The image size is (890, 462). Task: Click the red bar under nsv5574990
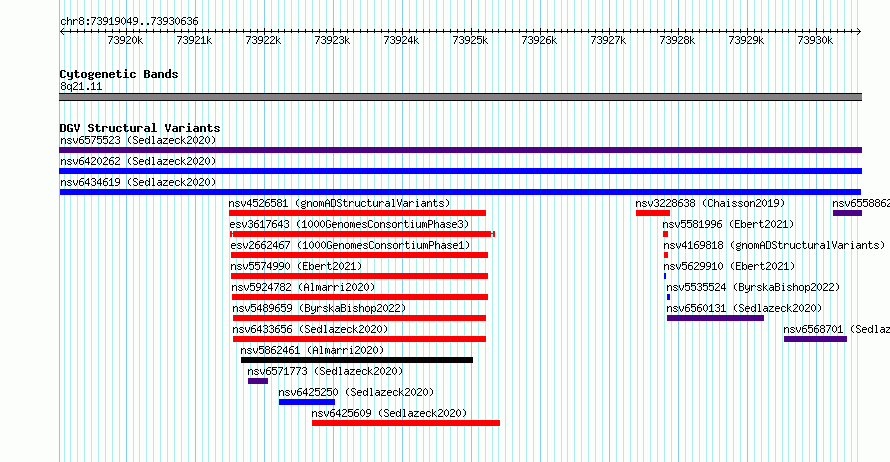click(359, 276)
